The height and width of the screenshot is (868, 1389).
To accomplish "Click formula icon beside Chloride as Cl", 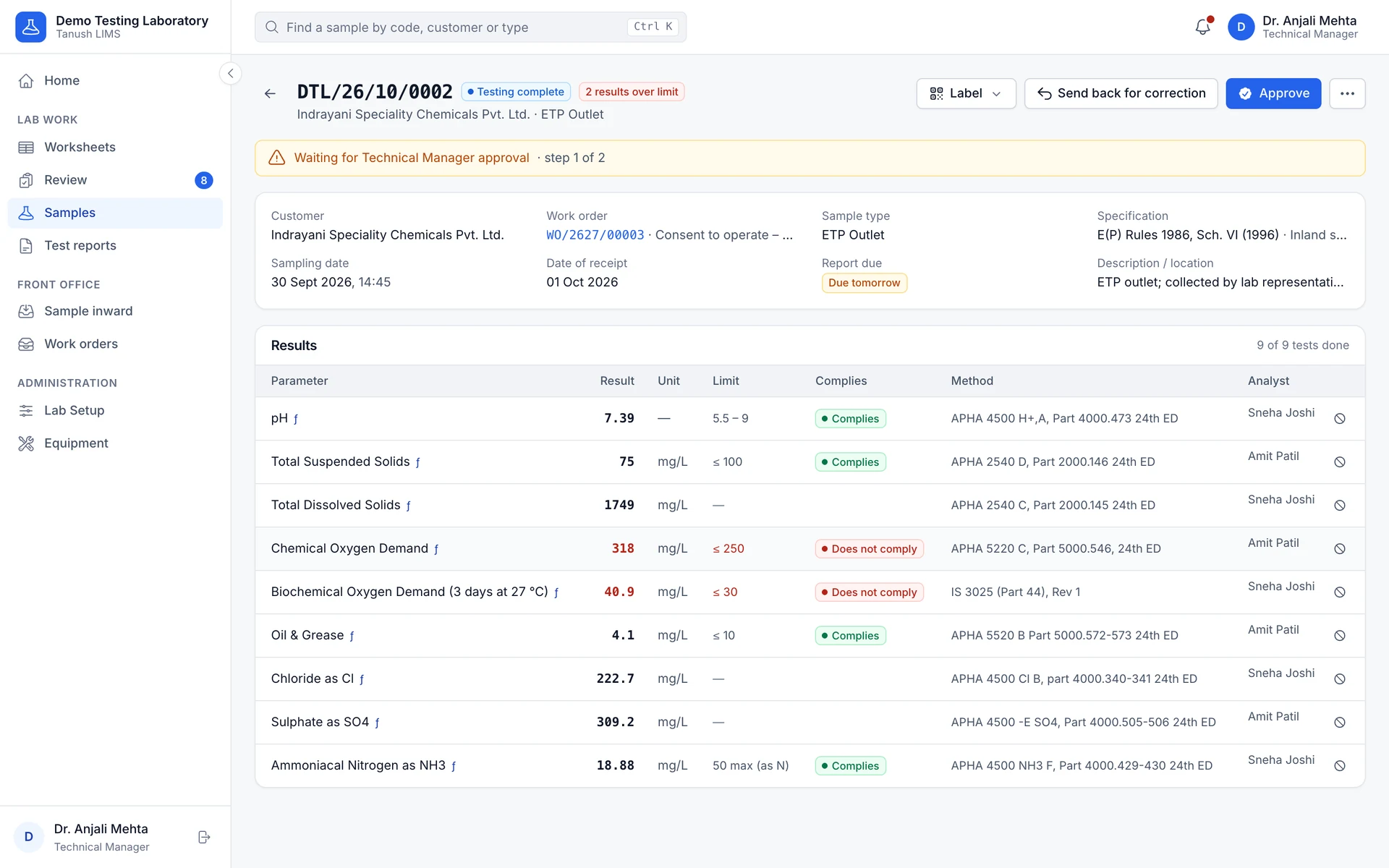I will pyautogui.click(x=362, y=679).
